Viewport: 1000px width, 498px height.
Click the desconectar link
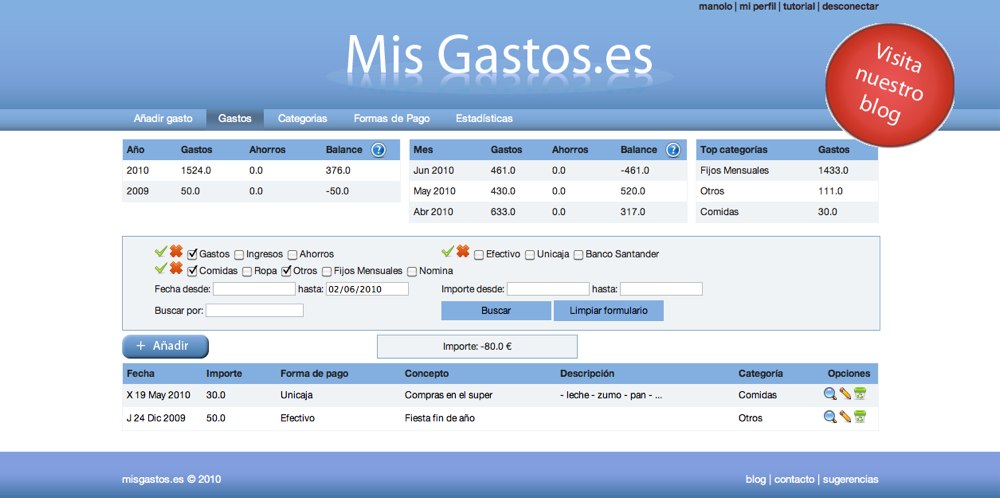[850, 6]
